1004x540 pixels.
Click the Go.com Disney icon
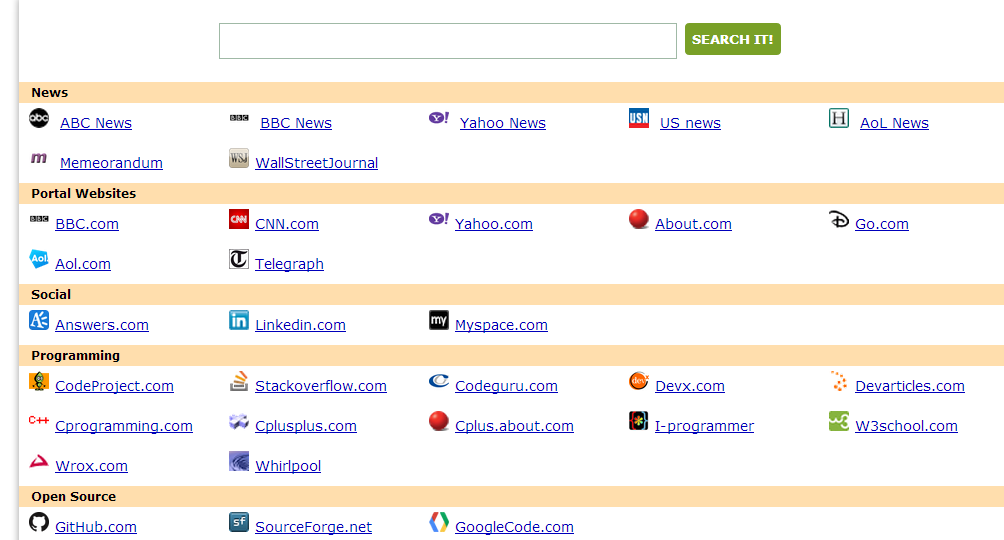click(839, 220)
